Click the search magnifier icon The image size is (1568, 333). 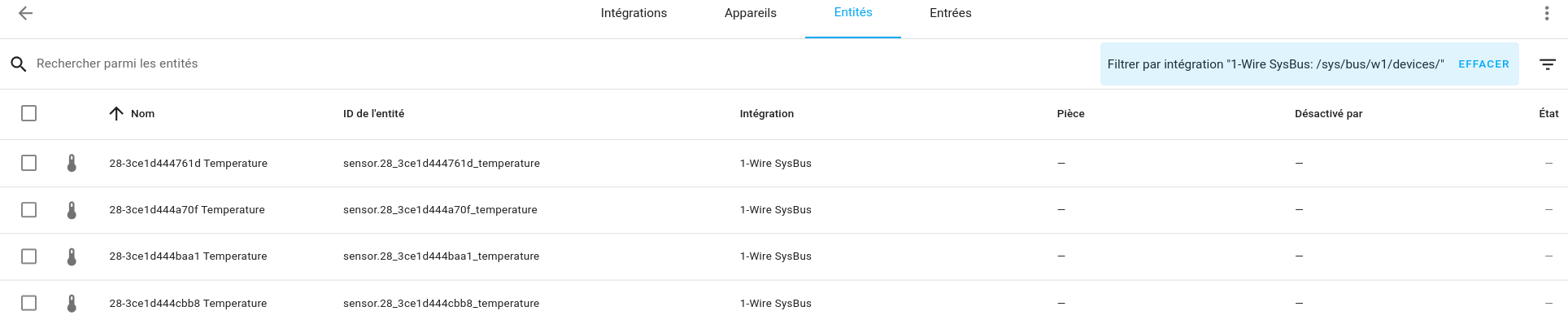coord(19,64)
